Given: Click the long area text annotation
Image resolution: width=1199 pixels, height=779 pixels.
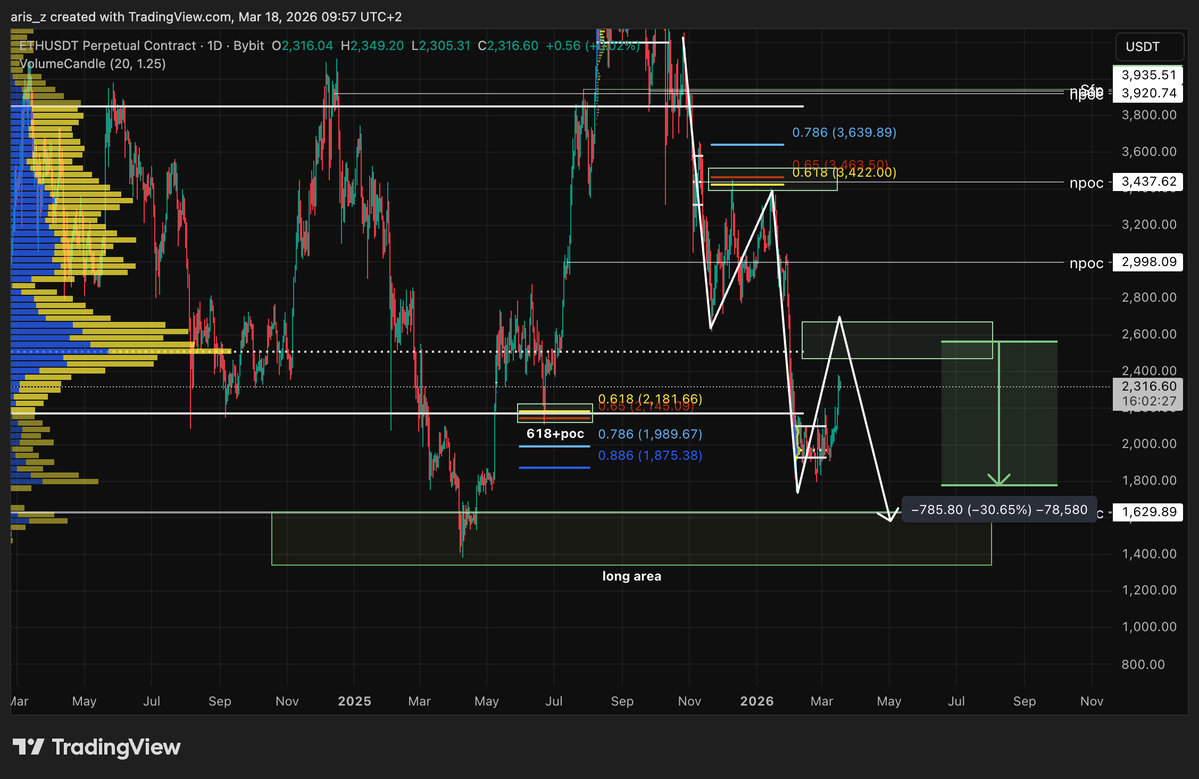Looking at the screenshot, I should [x=631, y=576].
